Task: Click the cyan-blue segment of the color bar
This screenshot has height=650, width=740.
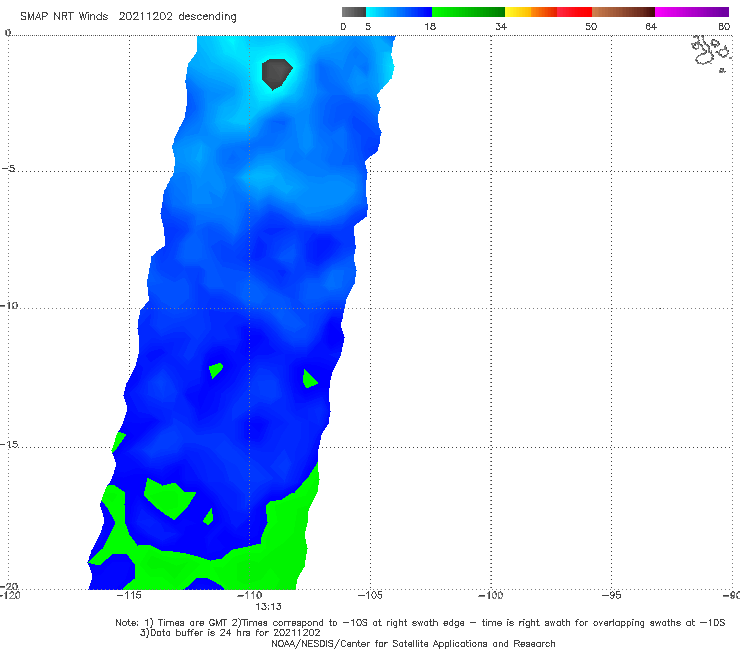Action: (399, 12)
